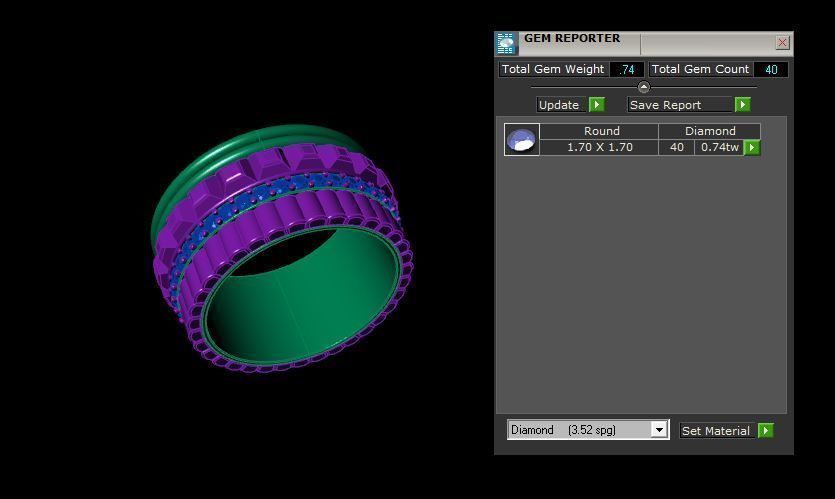Click the Save Report button label
Viewport: 835px width, 499px height.
(680, 105)
